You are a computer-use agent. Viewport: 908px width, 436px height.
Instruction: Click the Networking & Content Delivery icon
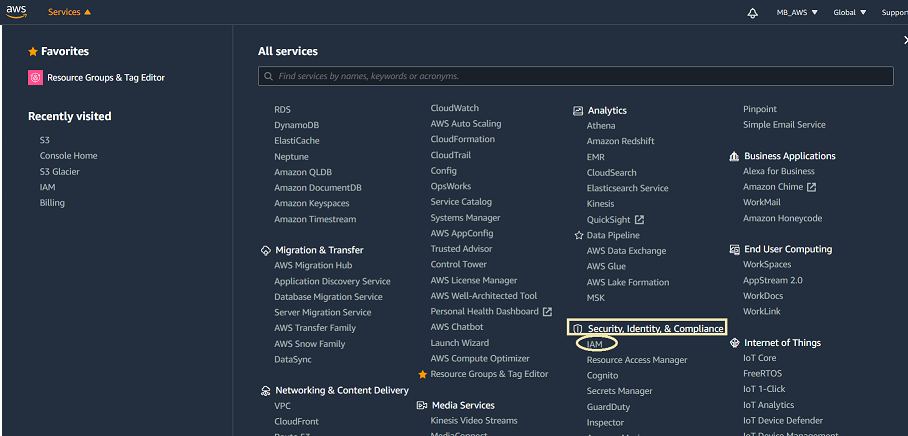(x=265, y=391)
